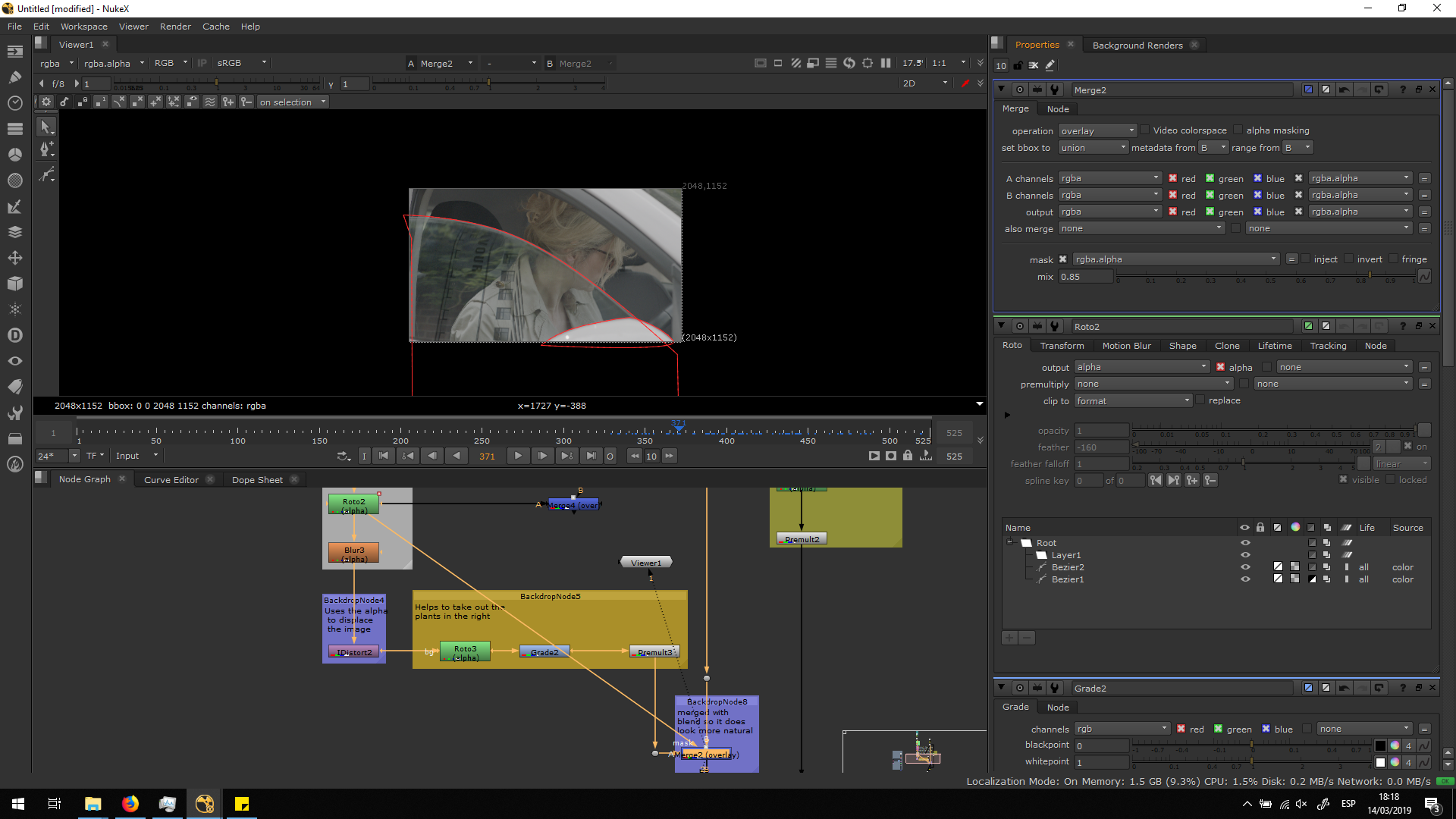
Task: Open the viewer Roto settings gear icon
Action: pyautogui.click(x=46, y=102)
